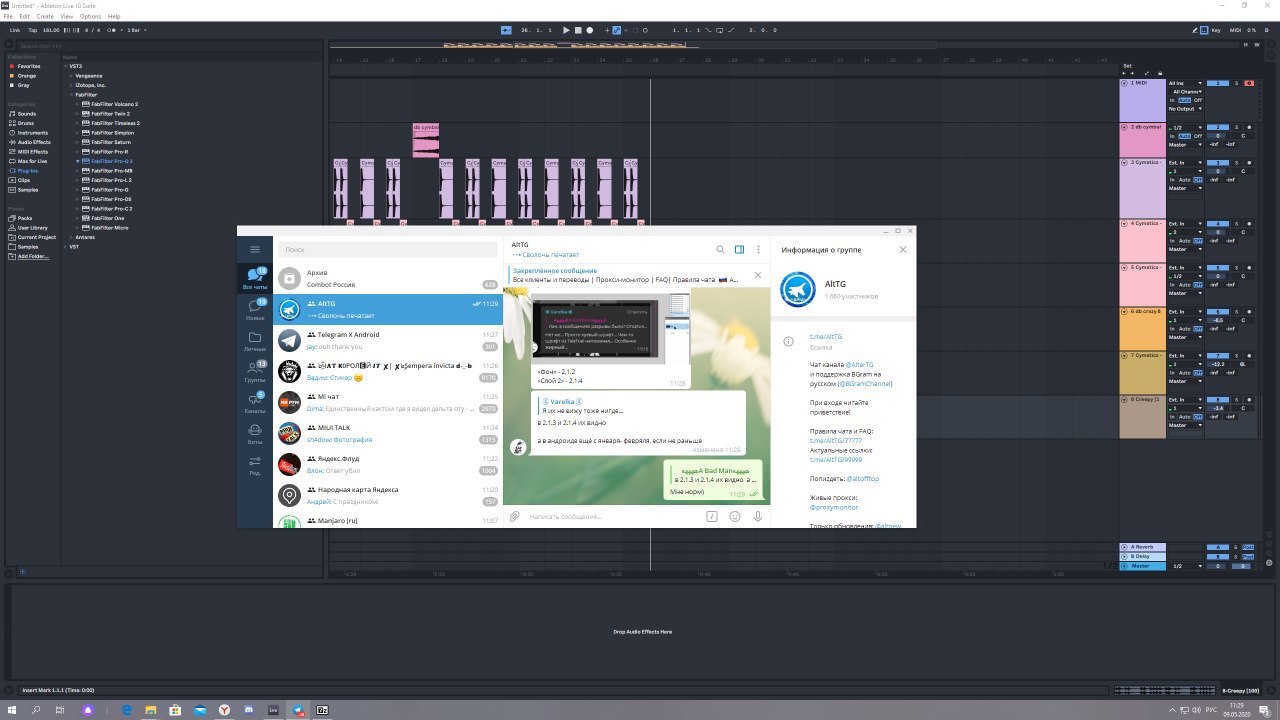The image size is (1280, 720).
Task: Open the bot commands slash icon
Action: pos(712,517)
